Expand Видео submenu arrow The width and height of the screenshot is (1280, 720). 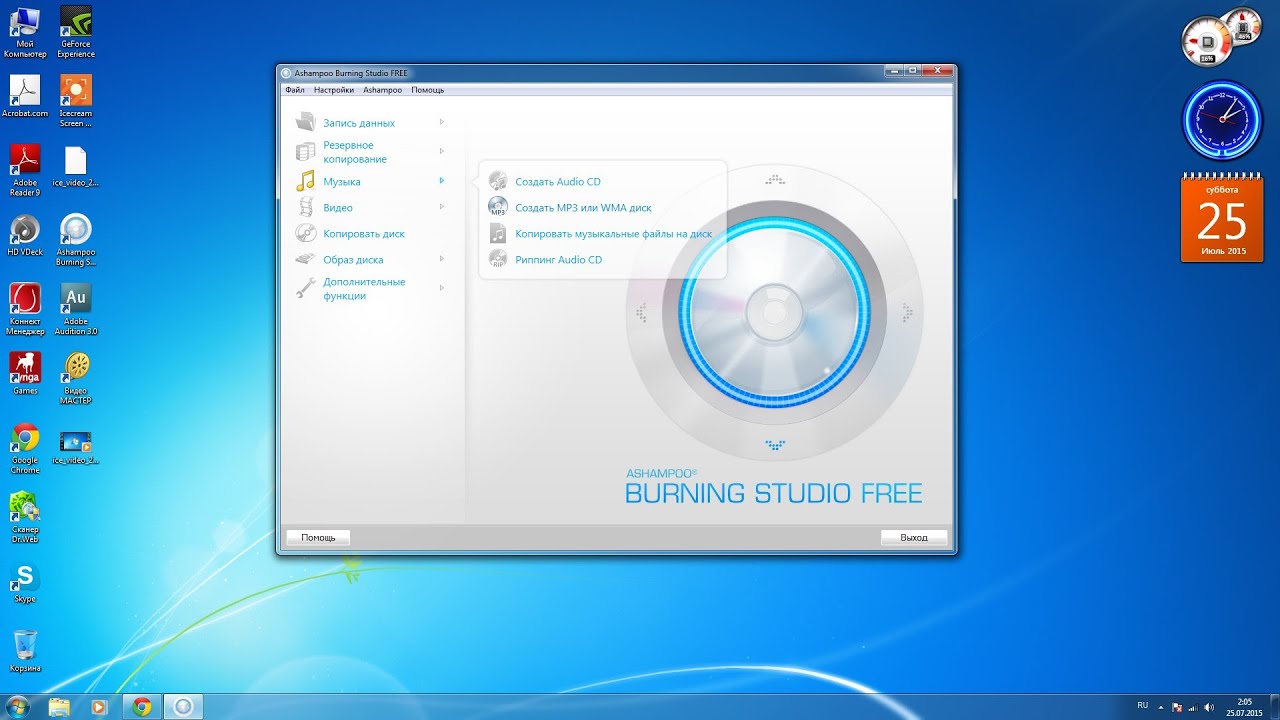[x=441, y=207]
